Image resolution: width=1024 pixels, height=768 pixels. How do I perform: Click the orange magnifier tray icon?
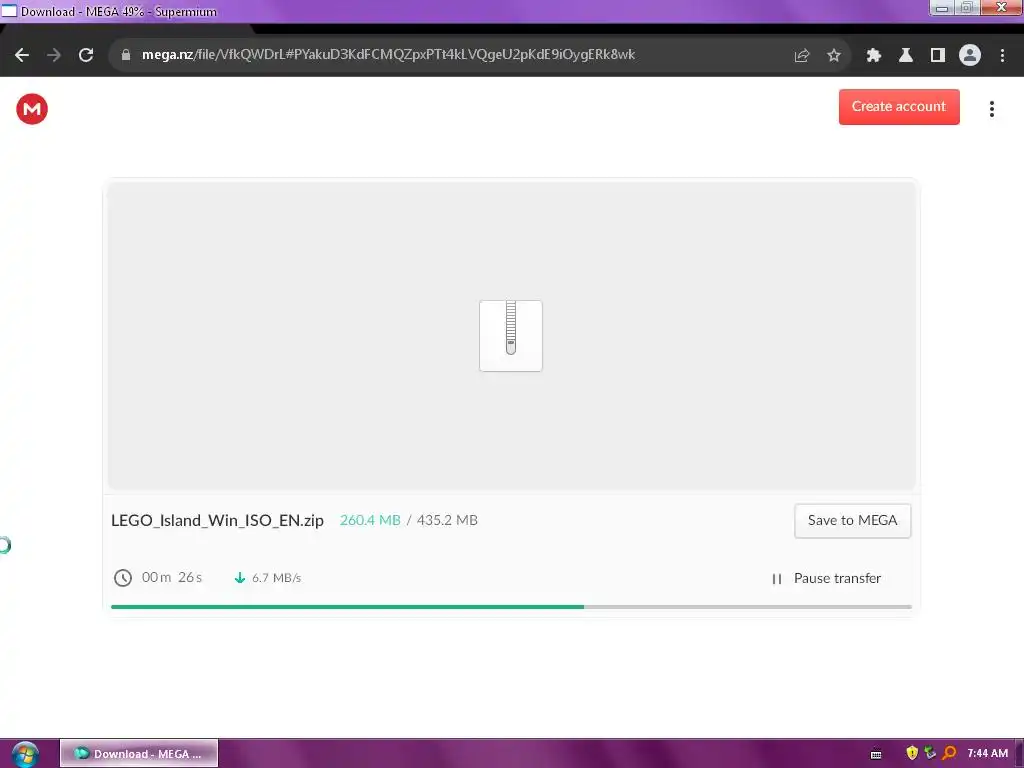949,754
